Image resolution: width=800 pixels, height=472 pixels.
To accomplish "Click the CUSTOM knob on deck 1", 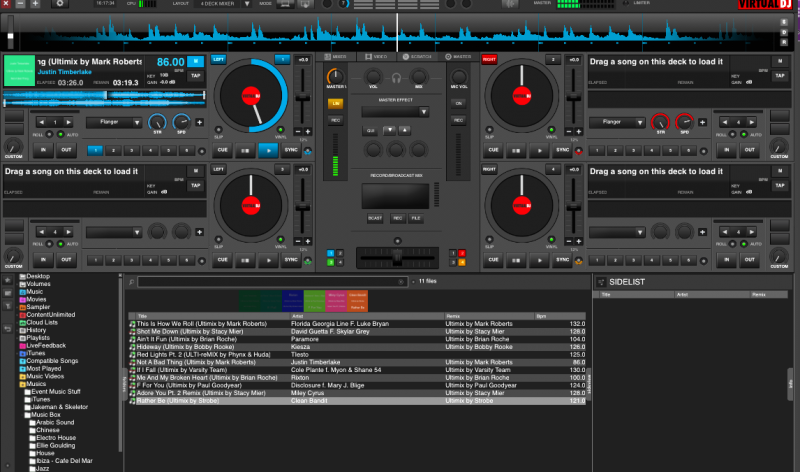I will point(13,146).
